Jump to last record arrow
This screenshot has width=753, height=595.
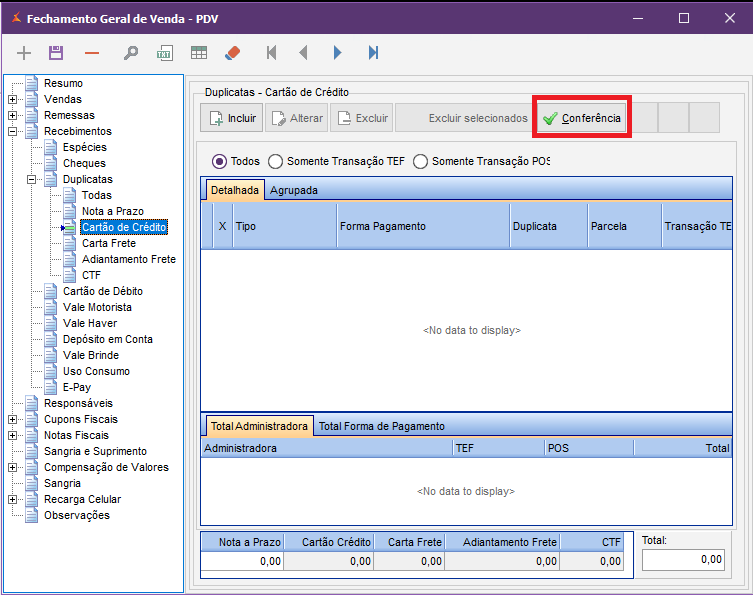click(x=373, y=52)
